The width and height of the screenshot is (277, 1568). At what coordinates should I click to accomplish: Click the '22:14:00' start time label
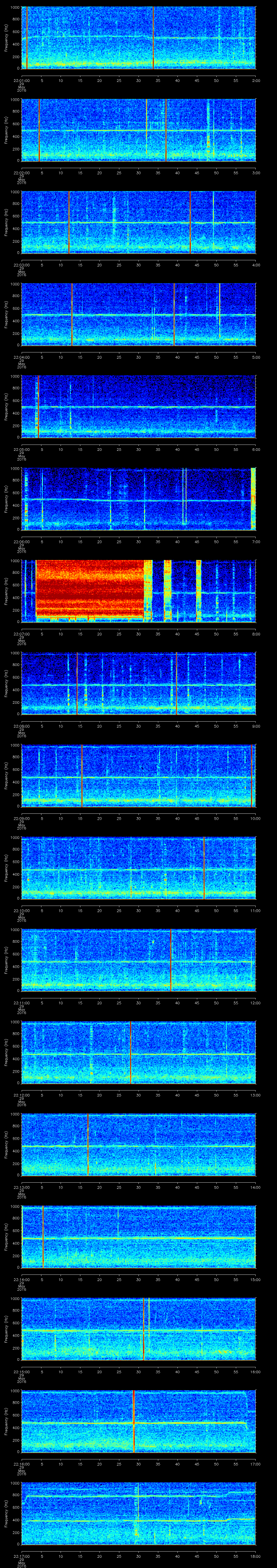[21, 1279]
